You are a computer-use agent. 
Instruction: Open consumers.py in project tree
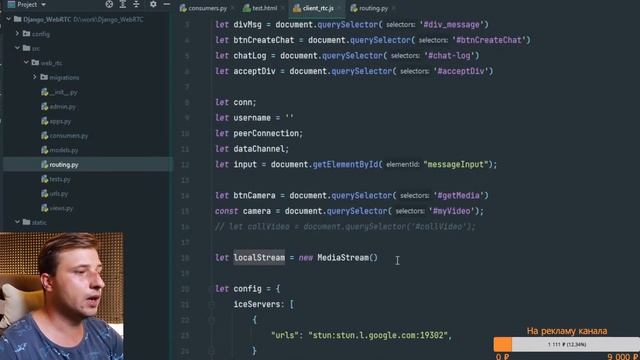(x=64, y=136)
